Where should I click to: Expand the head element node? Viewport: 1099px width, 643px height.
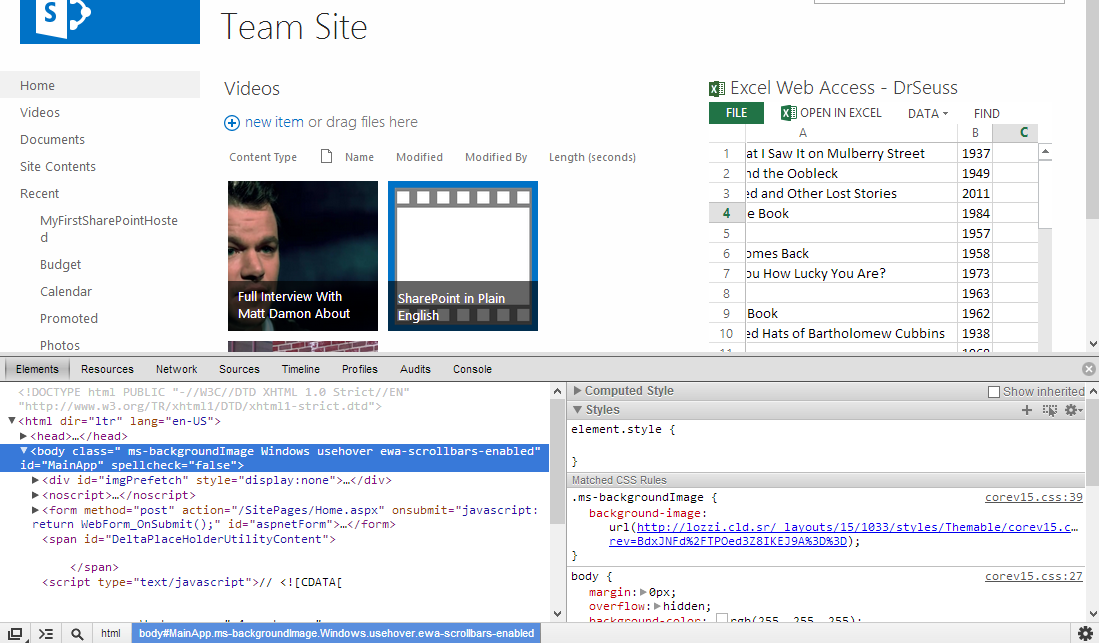[x=24, y=436]
